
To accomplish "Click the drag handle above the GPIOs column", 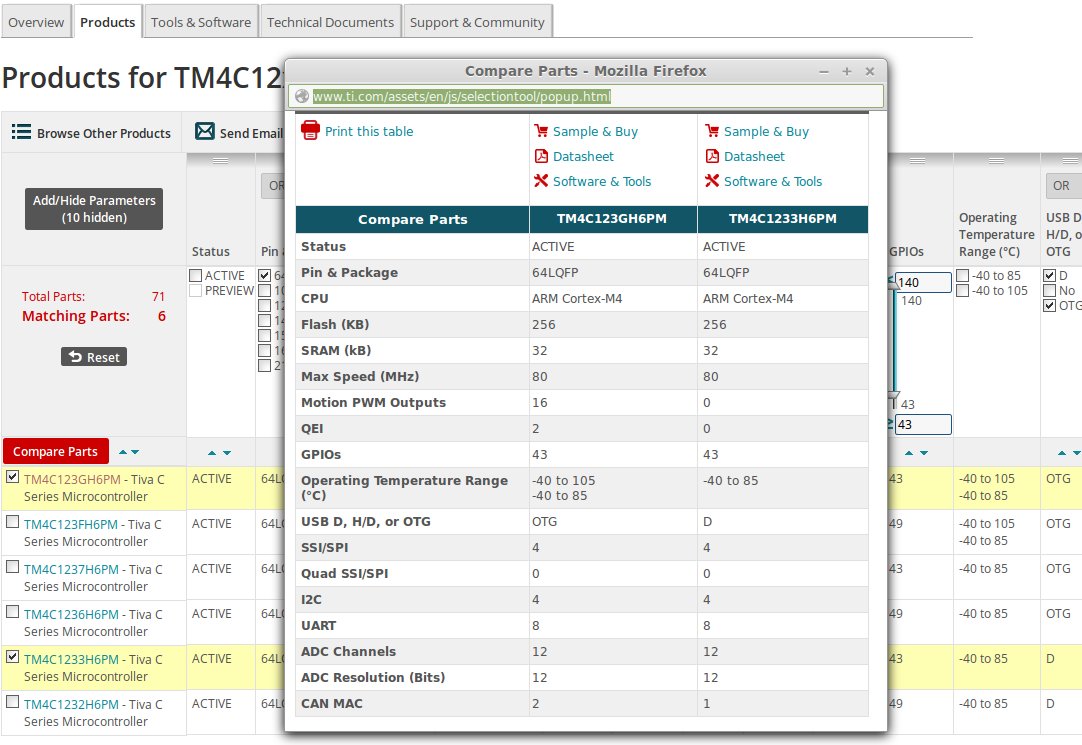I will (x=918, y=160).
